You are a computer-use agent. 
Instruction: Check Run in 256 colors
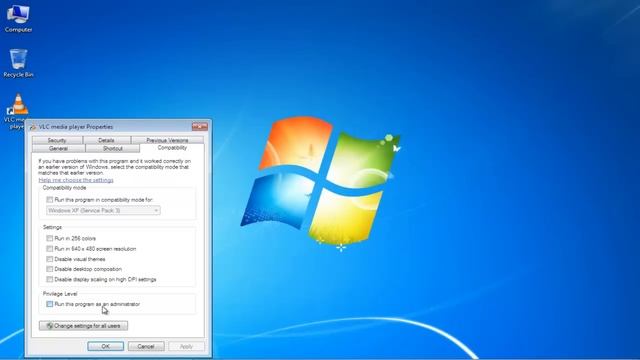click(x=49, y=238)
